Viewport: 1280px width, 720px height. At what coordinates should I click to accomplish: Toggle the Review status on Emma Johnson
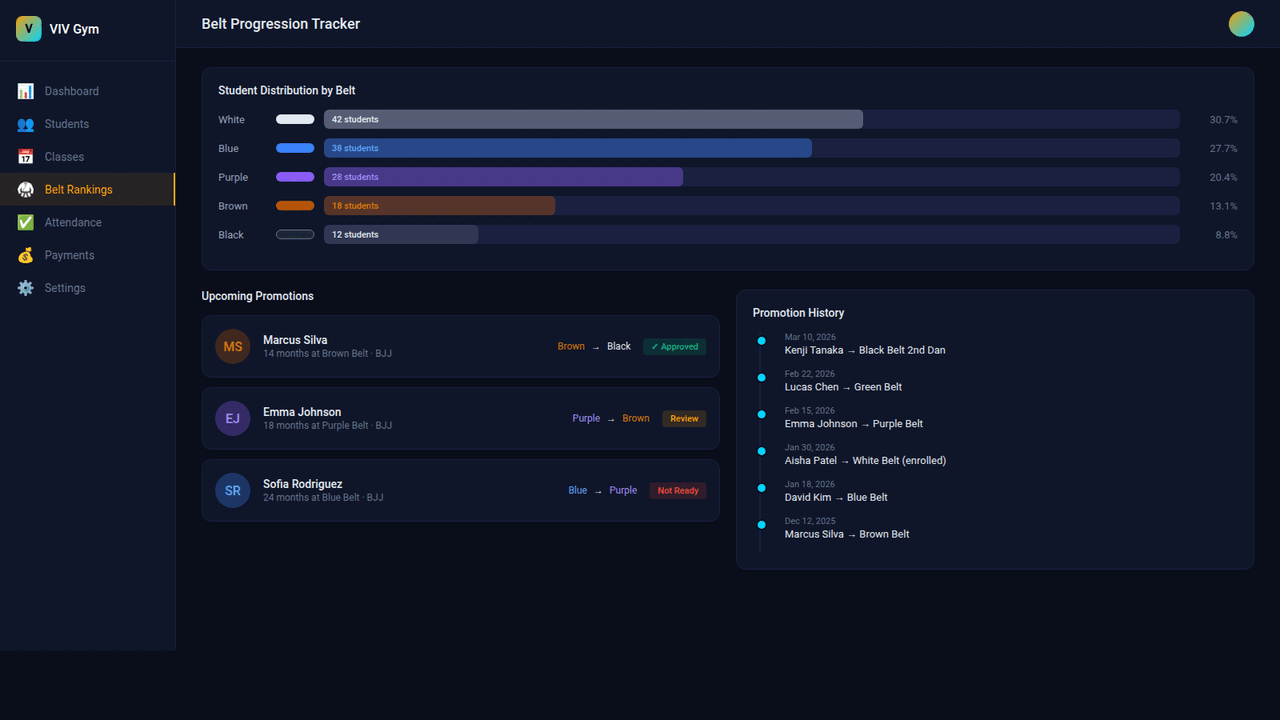684,418
